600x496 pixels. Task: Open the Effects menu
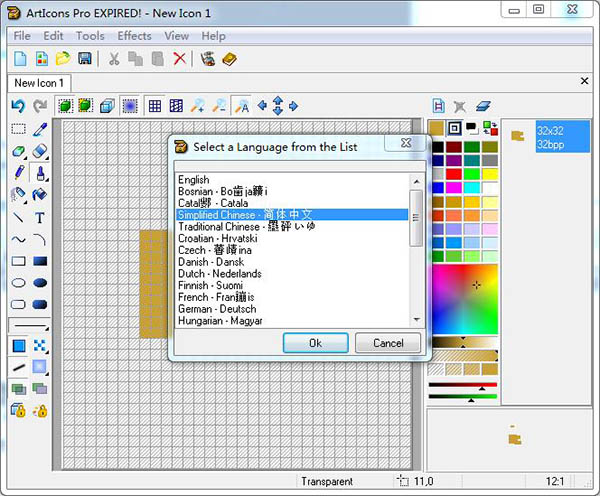pos(134,36)
